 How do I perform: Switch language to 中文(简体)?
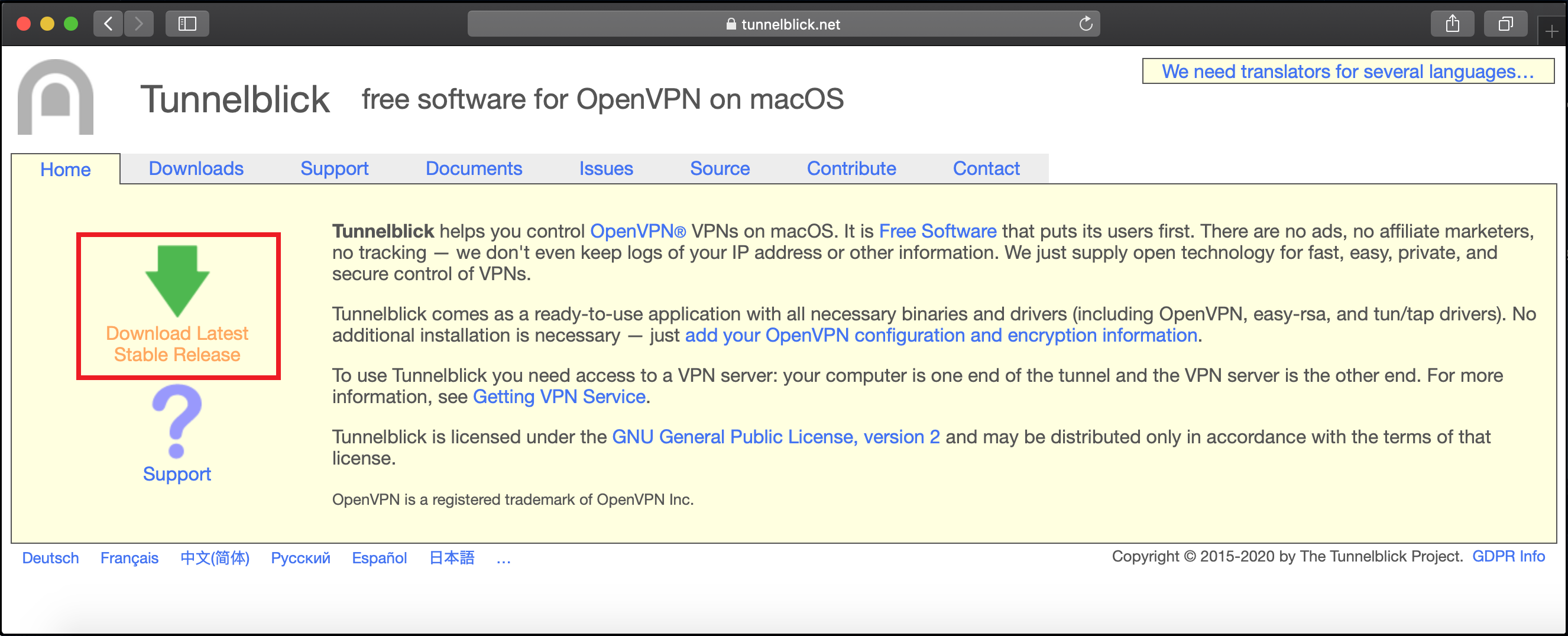click(215, 557)
